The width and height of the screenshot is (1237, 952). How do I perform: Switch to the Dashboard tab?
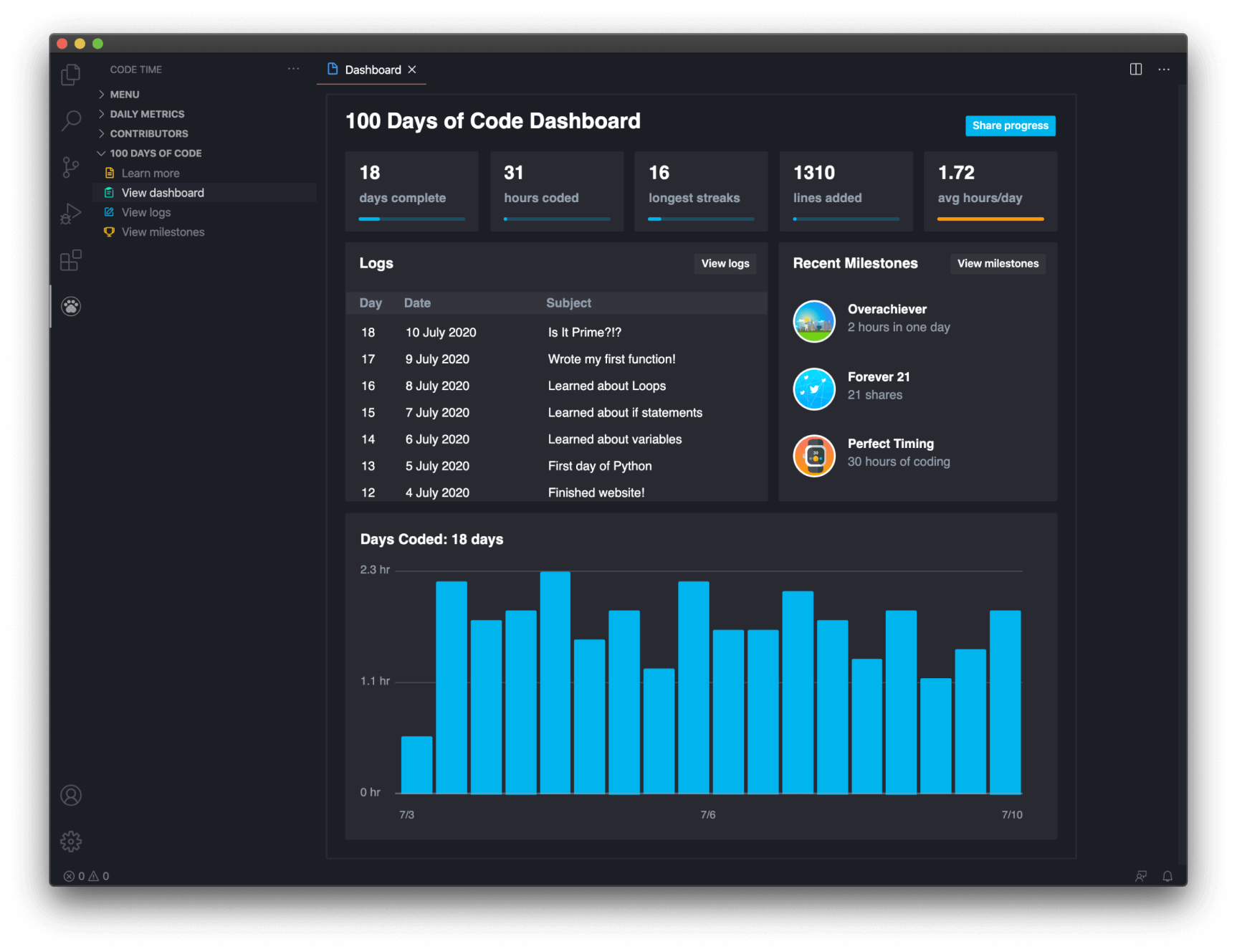coord(371,70)
